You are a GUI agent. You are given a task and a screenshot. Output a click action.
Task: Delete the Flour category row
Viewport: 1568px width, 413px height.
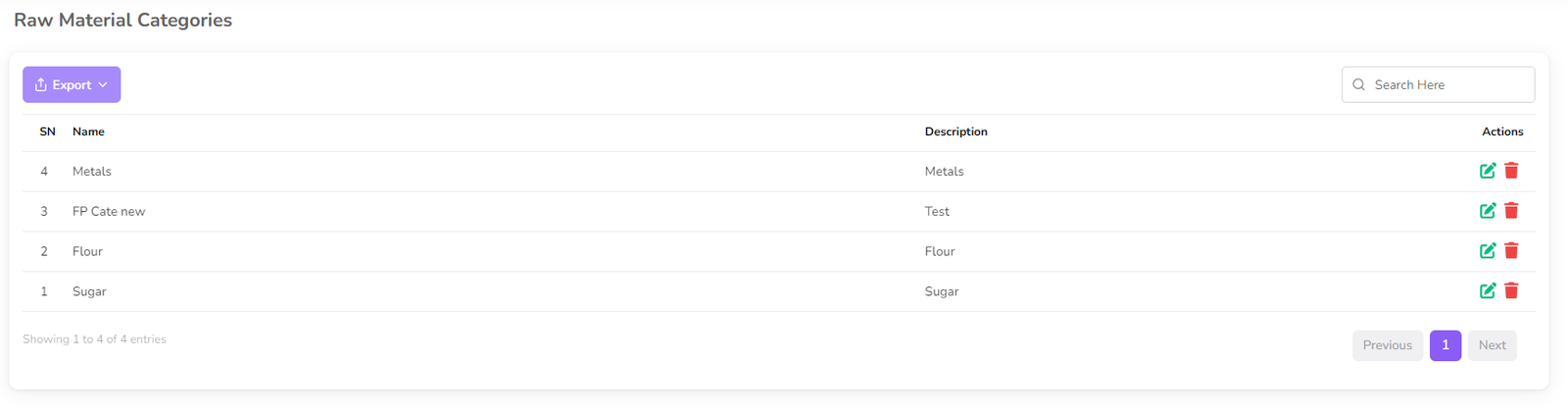[x=1511, y=251]
